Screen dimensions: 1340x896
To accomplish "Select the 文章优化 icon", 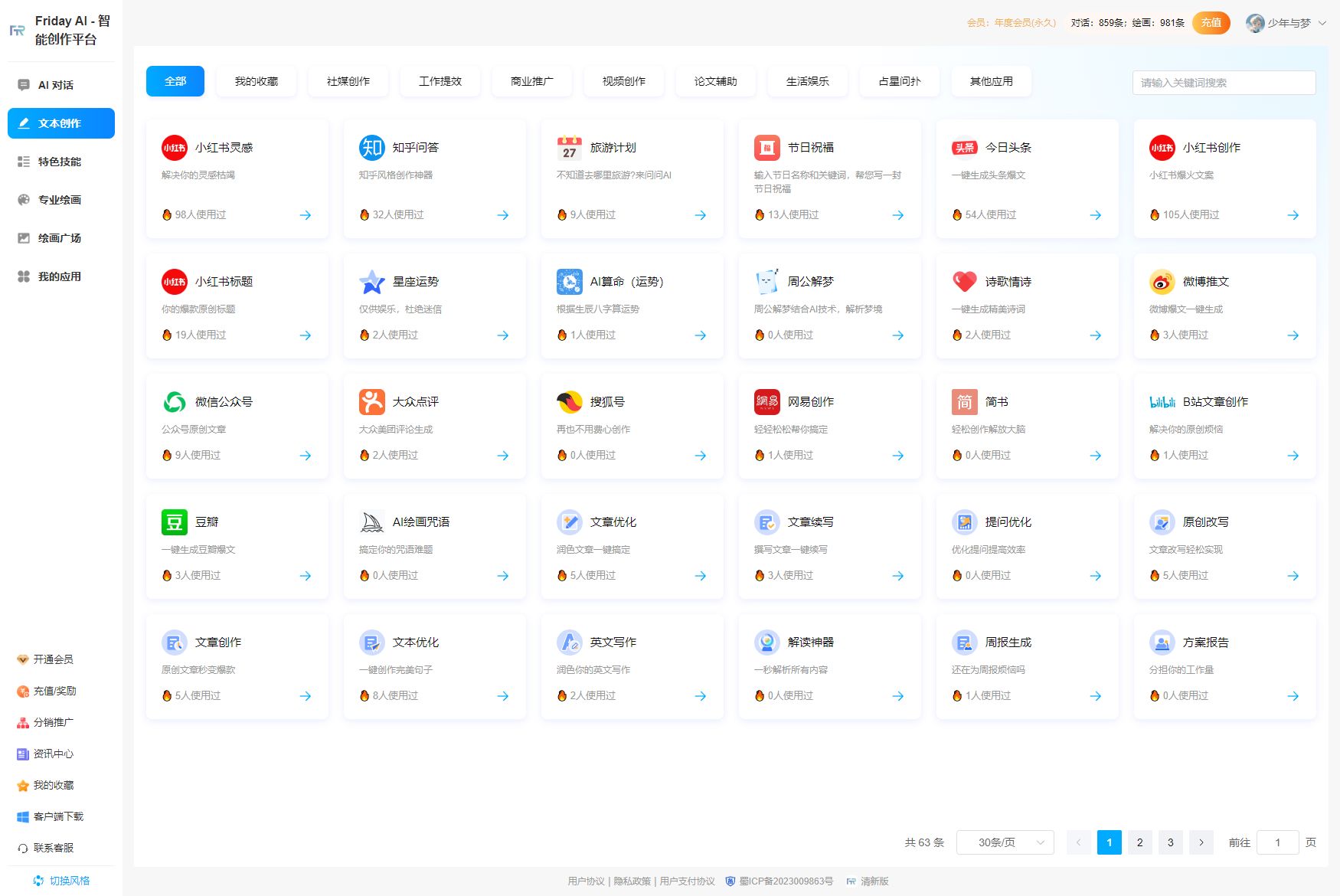I will (x=569, y=522).
